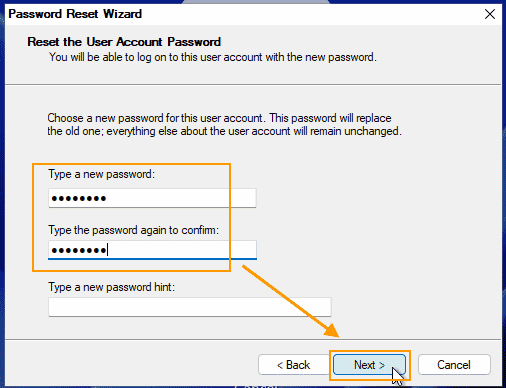Click the 'Choose a new password' instruction paragraph

point(224,125)
